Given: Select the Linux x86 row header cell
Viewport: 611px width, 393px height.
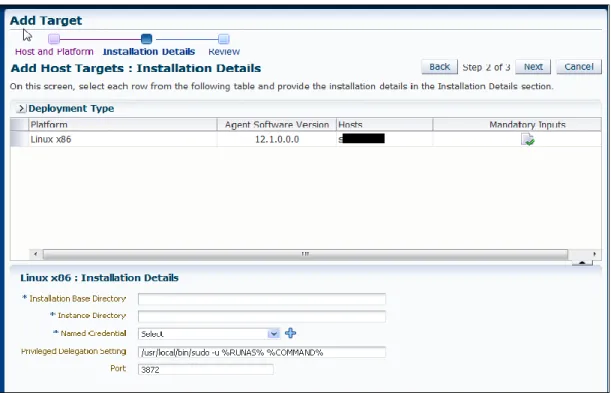Looking at the screenshot, I should click(x=19, y=139).
